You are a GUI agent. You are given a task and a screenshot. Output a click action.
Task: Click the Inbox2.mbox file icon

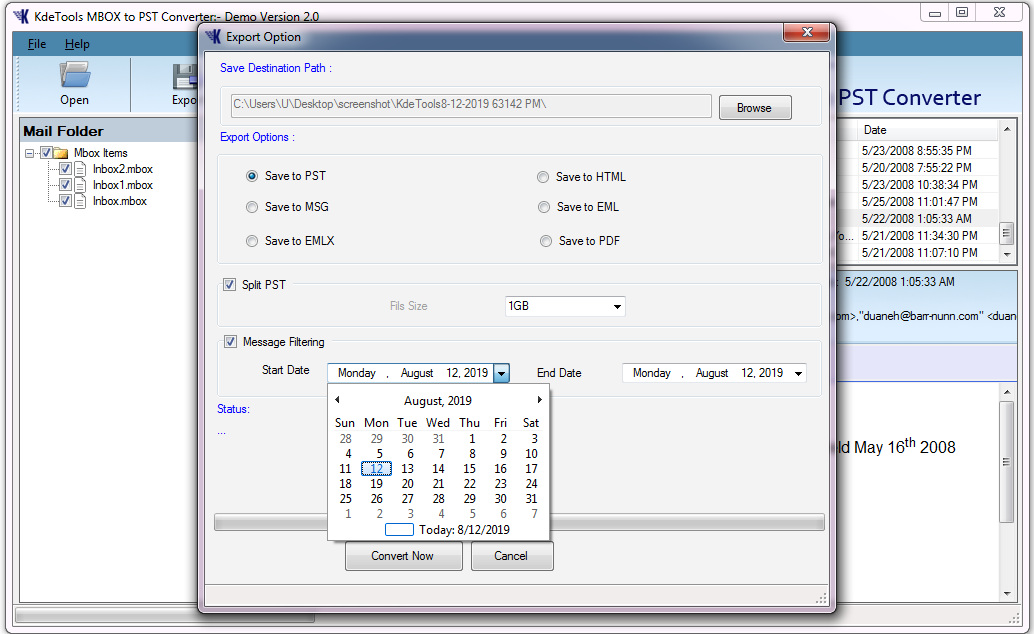coord(80,169)
